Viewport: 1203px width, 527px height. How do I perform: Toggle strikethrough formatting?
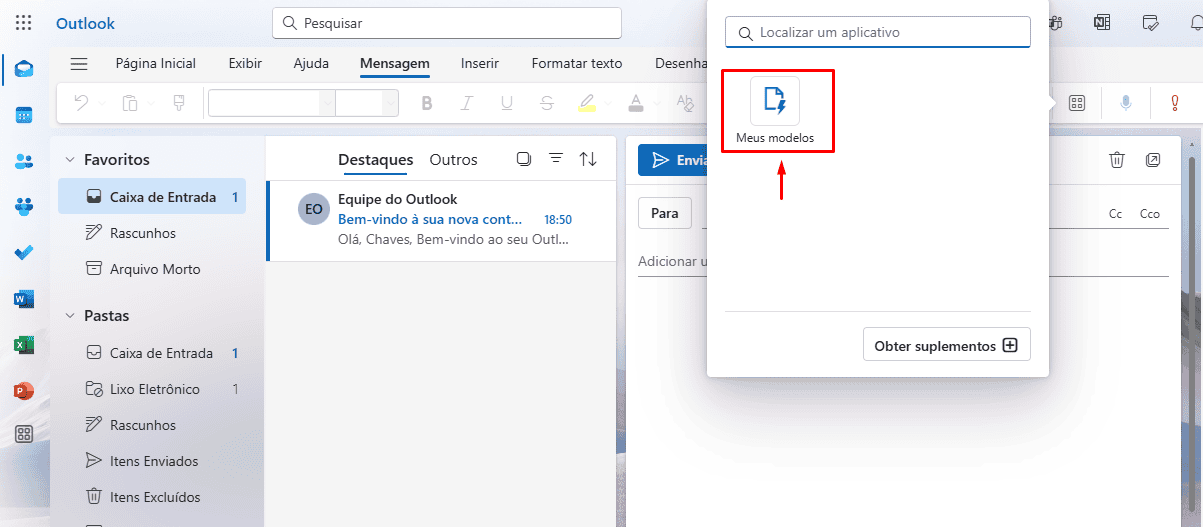pos(546,103)
